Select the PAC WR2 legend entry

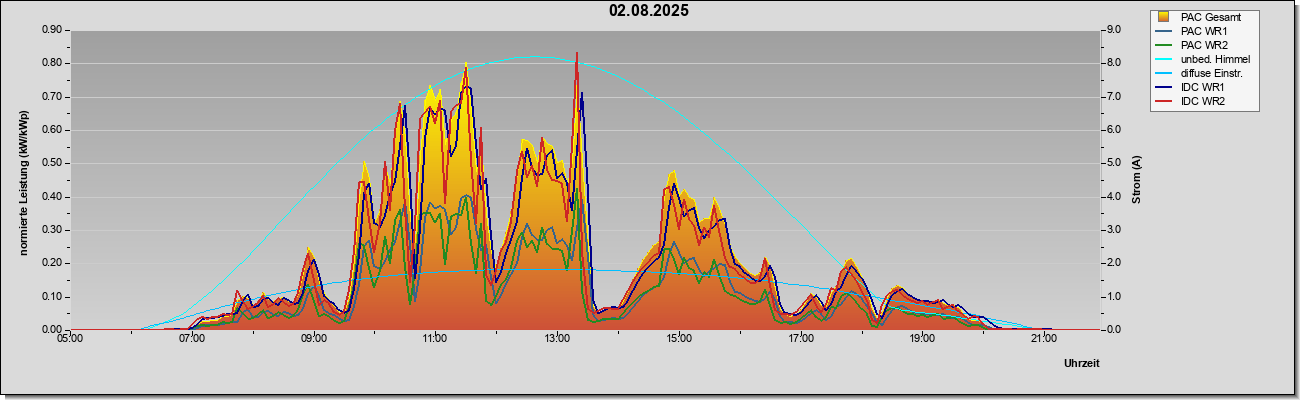(1203, 45)
